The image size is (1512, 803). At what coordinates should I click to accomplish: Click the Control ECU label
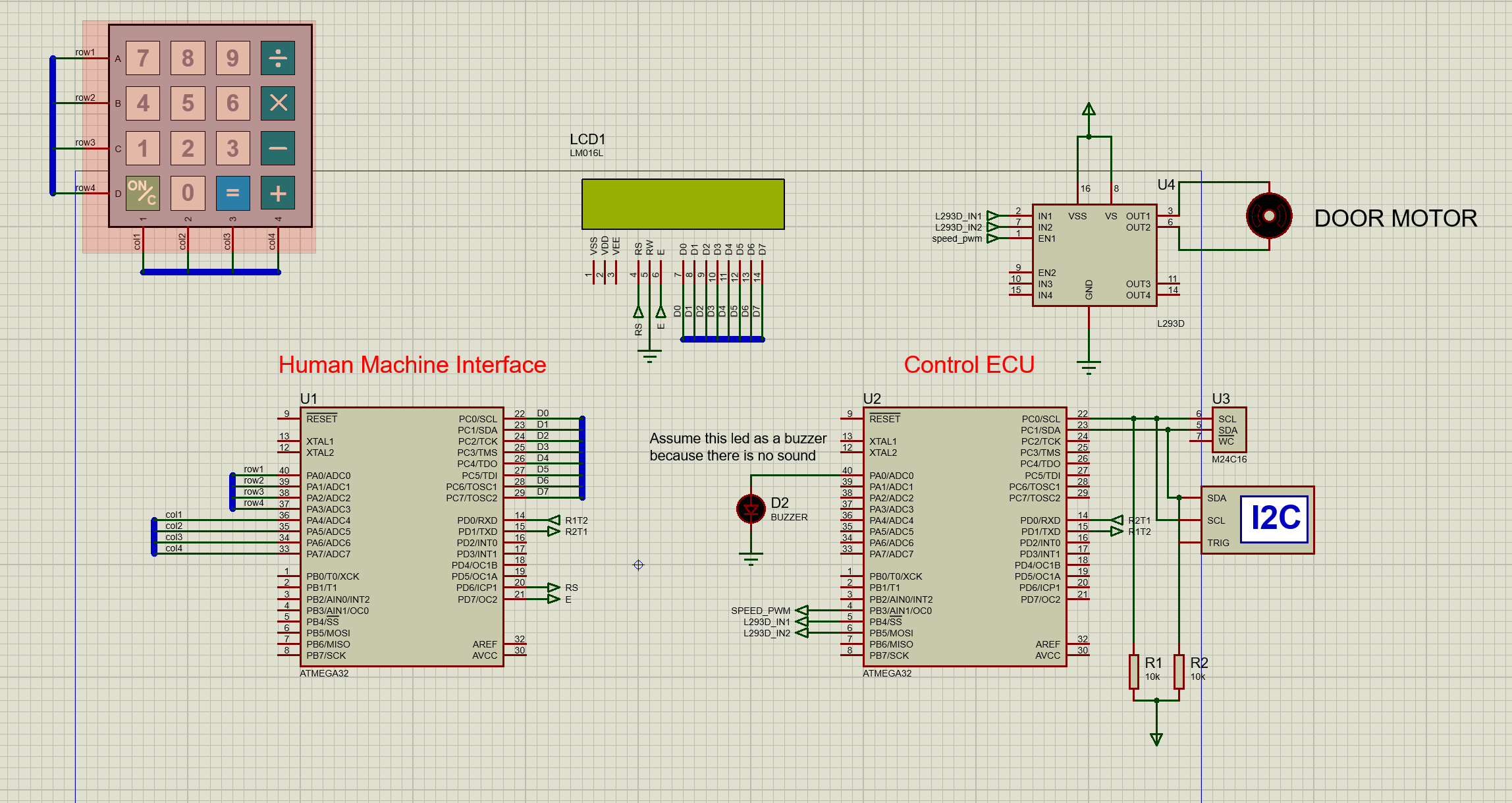[x=969, y=365]
